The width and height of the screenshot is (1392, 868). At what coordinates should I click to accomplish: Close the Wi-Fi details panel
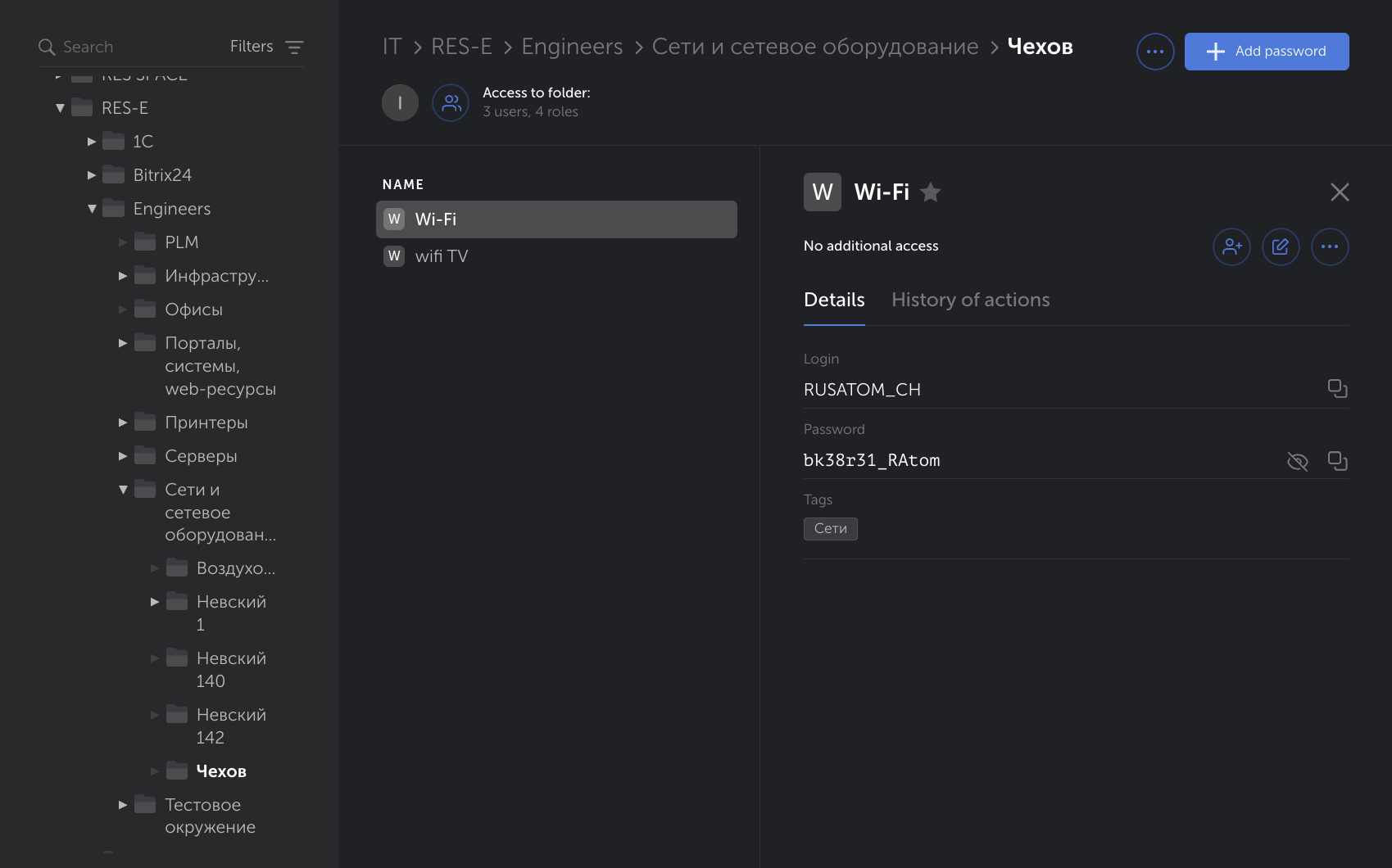pyautogui.click(x=1340, y=192)
